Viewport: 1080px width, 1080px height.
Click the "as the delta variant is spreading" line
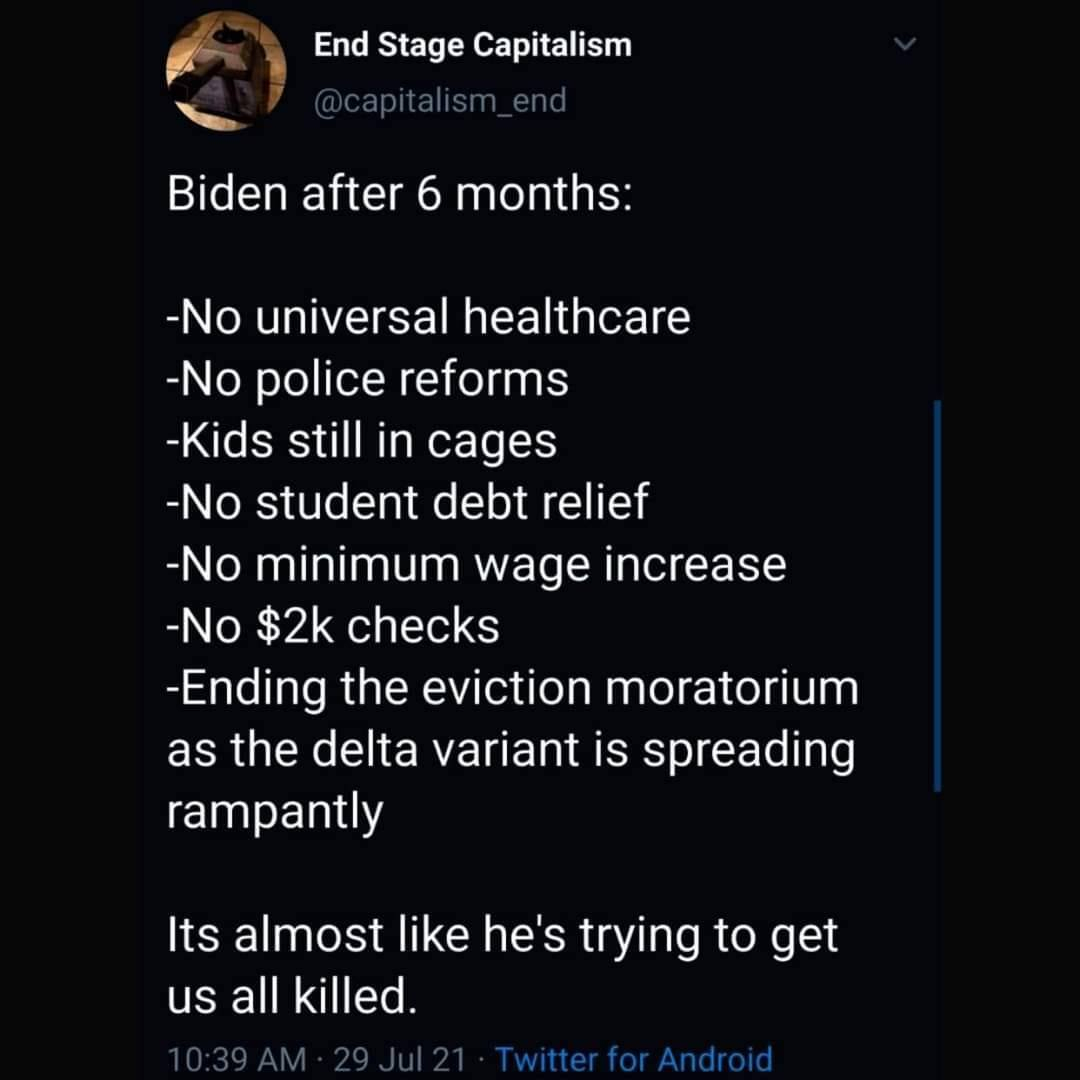(510, 751)
